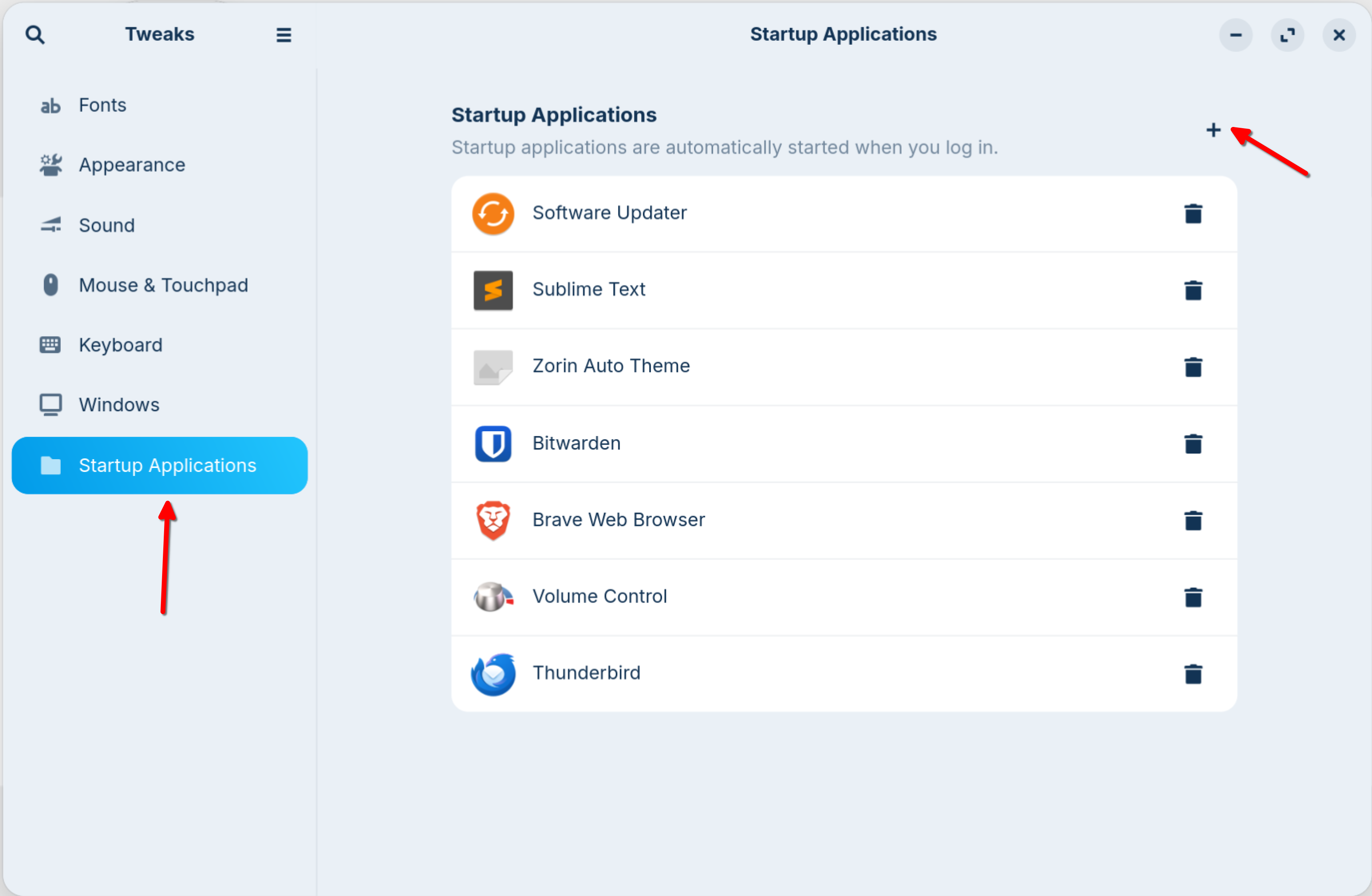Open the Fonts settings page
Viewport: 1372px width, 896px height.
(102, 105)
